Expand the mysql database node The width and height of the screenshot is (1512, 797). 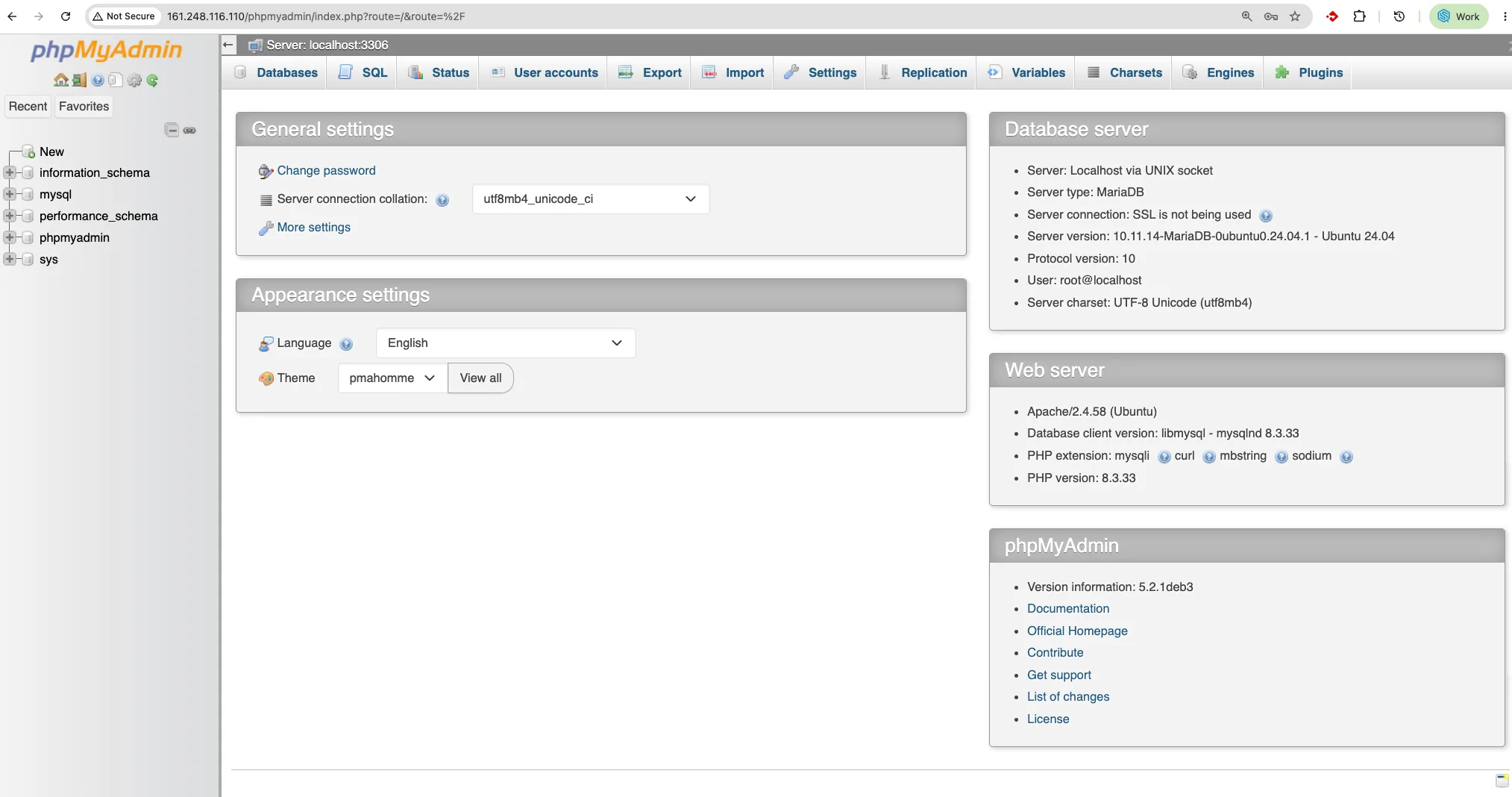(10, 194)
